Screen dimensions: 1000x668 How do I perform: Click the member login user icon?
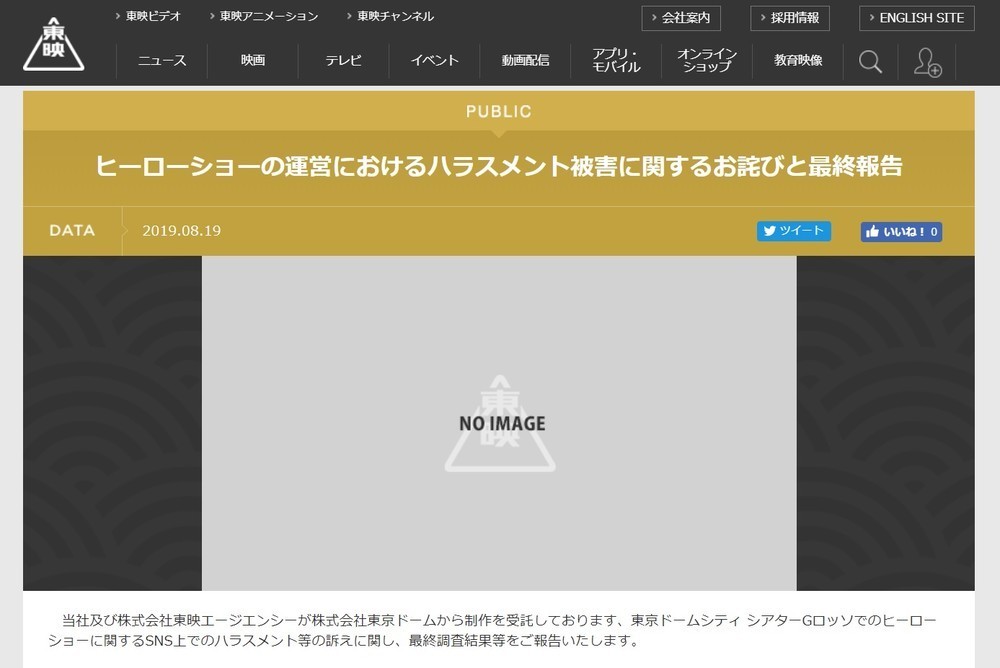(927, 62)
